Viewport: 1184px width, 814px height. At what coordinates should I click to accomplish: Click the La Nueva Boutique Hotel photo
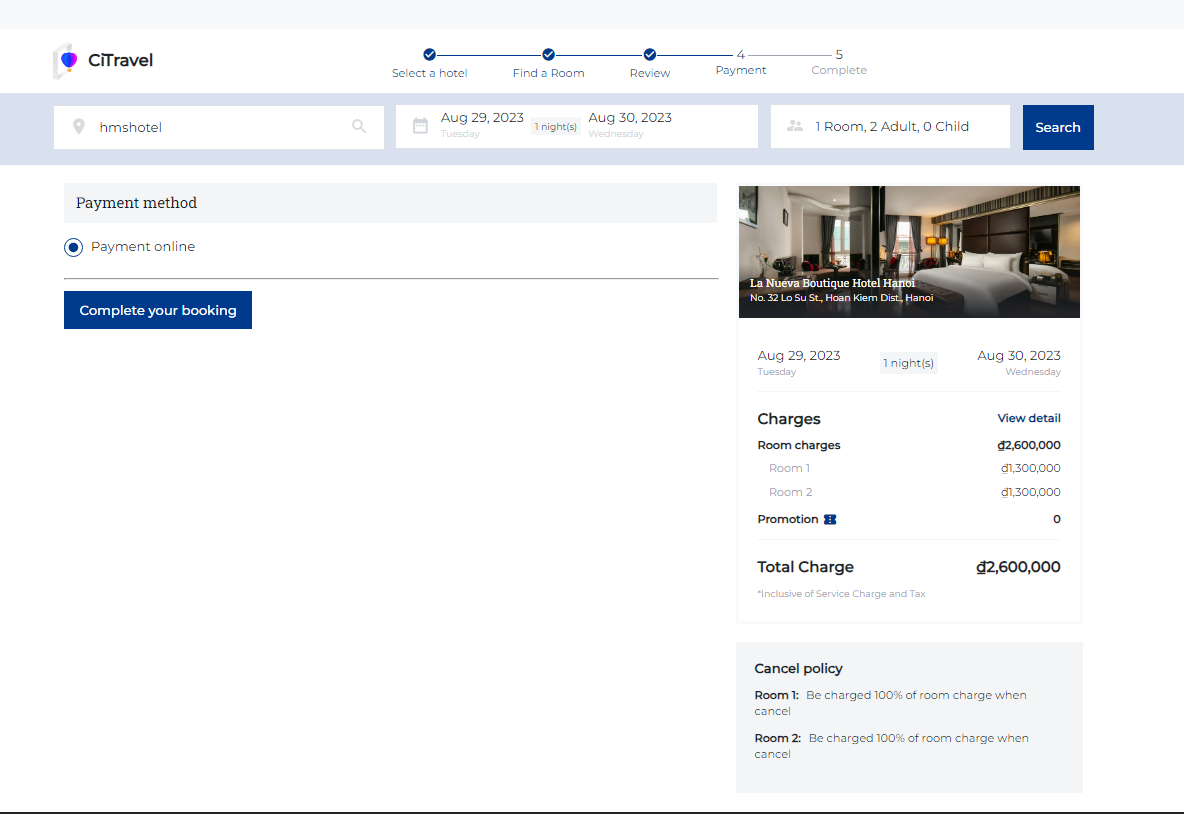tap(908, 240)
